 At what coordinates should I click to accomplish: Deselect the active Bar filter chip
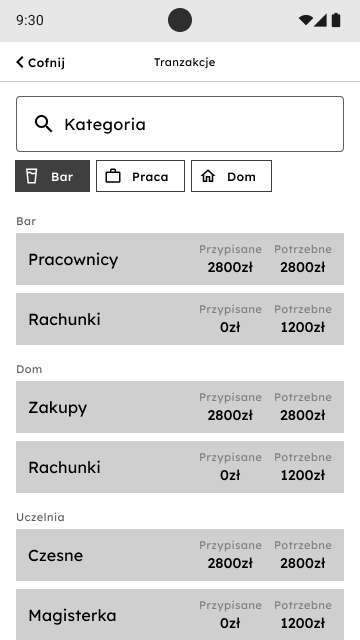pyautogui.click(x=53, y=176)
